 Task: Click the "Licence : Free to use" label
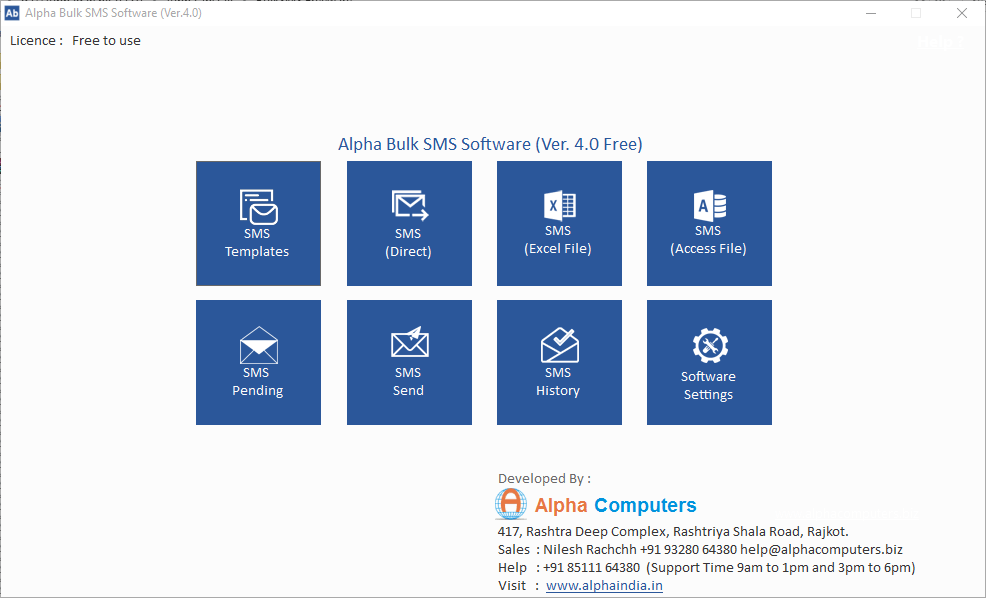[76, 41]
